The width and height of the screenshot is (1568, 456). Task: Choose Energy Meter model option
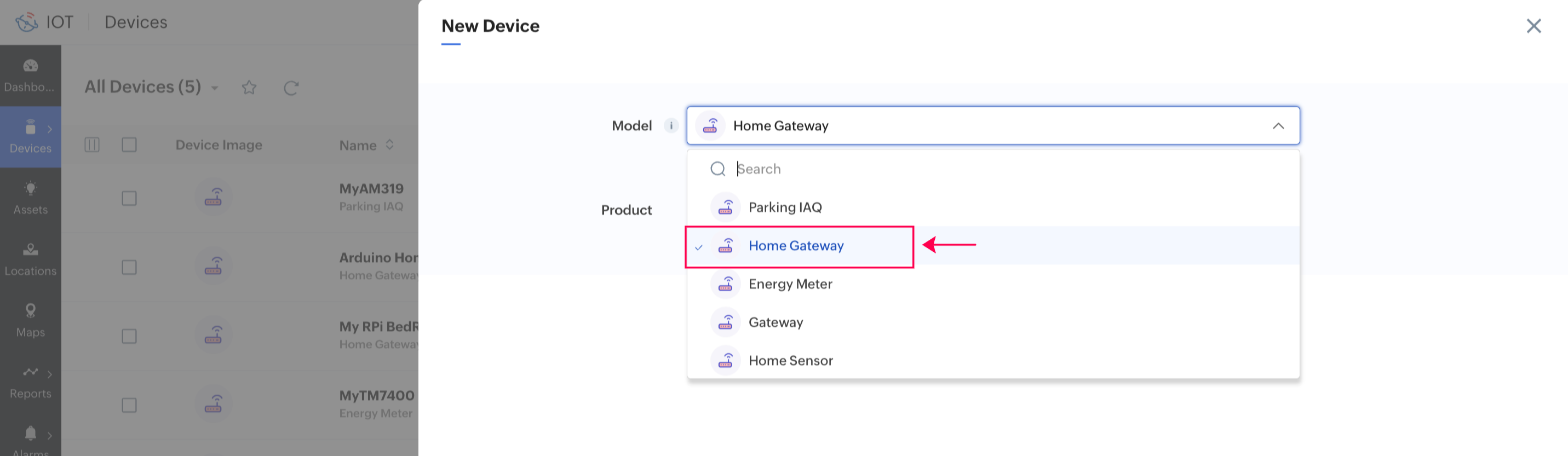tap(790, 284)
